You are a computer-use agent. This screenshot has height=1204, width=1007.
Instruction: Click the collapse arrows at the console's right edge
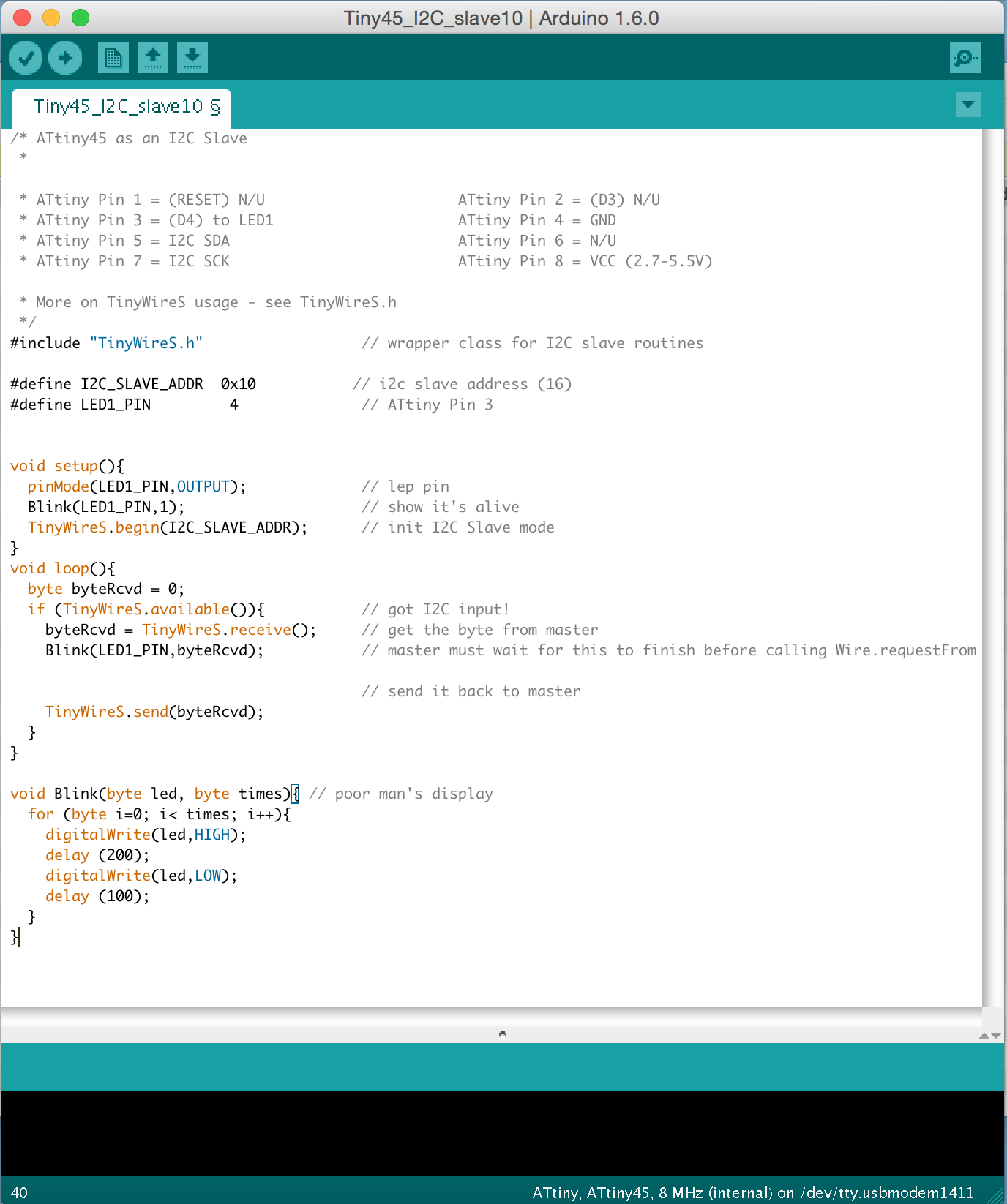(989, 1035)
